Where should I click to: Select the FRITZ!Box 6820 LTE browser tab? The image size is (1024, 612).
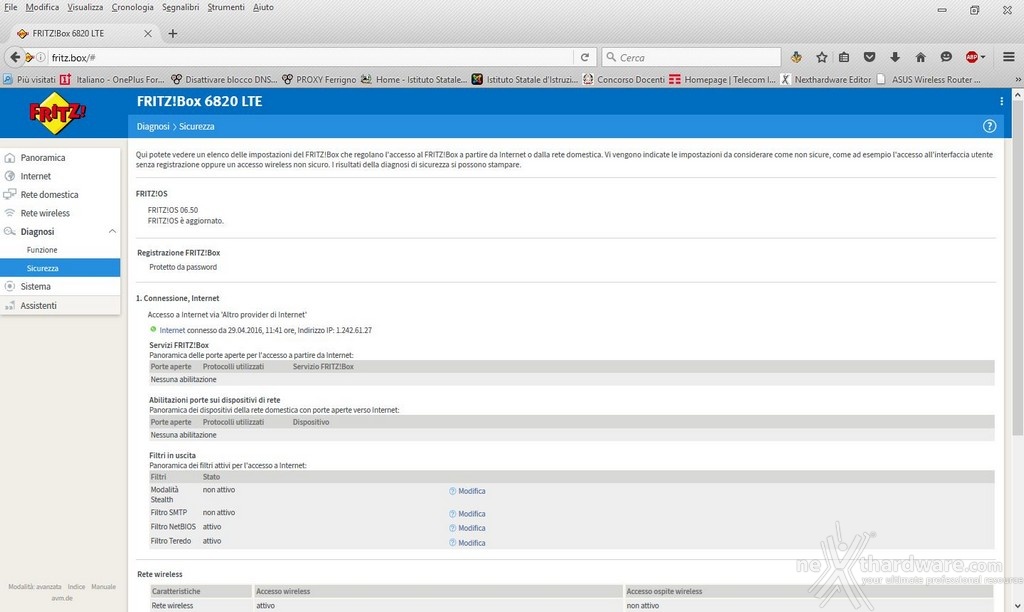tap(84, 33)
